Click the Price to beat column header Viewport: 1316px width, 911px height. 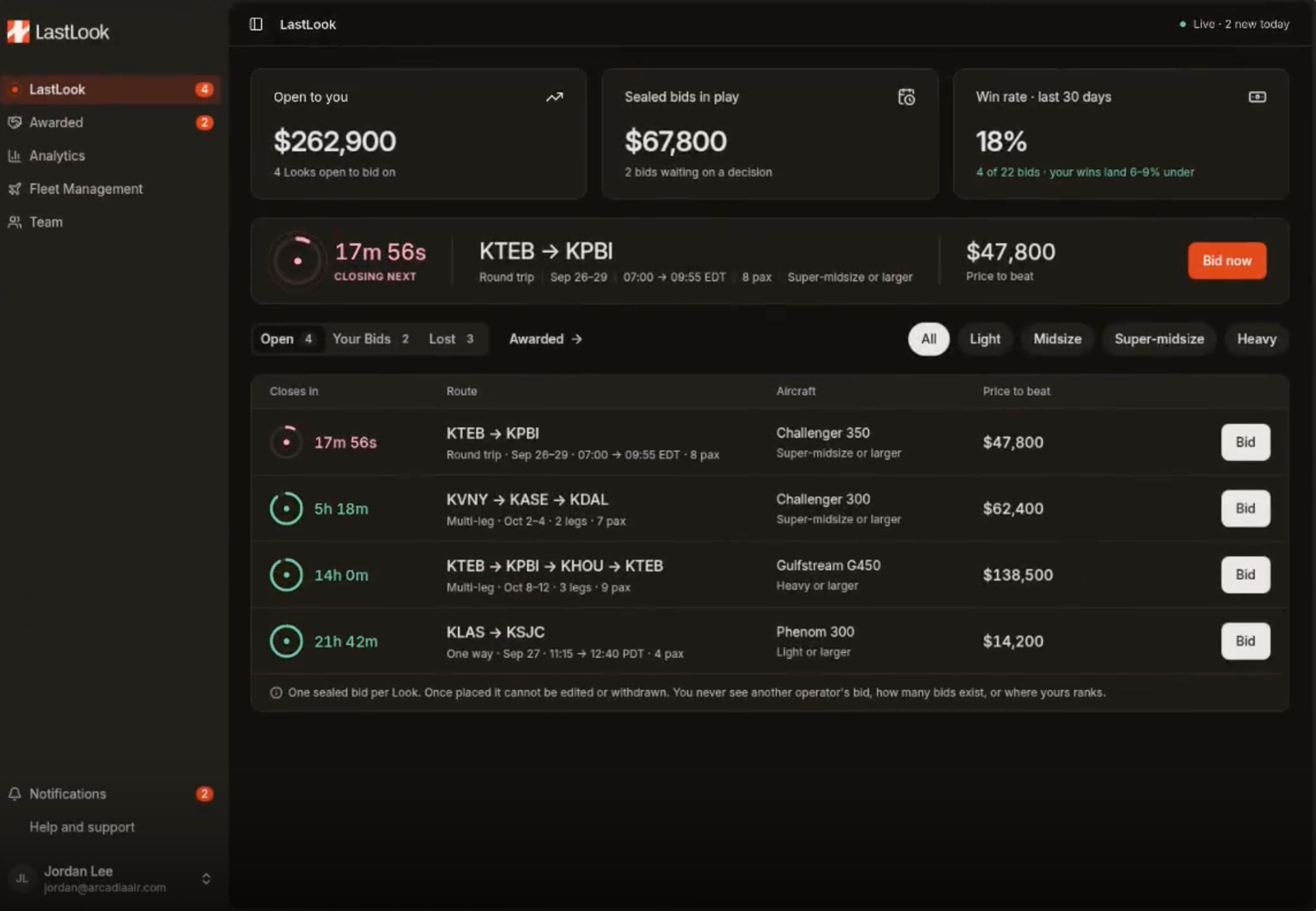click(1016, 391)
